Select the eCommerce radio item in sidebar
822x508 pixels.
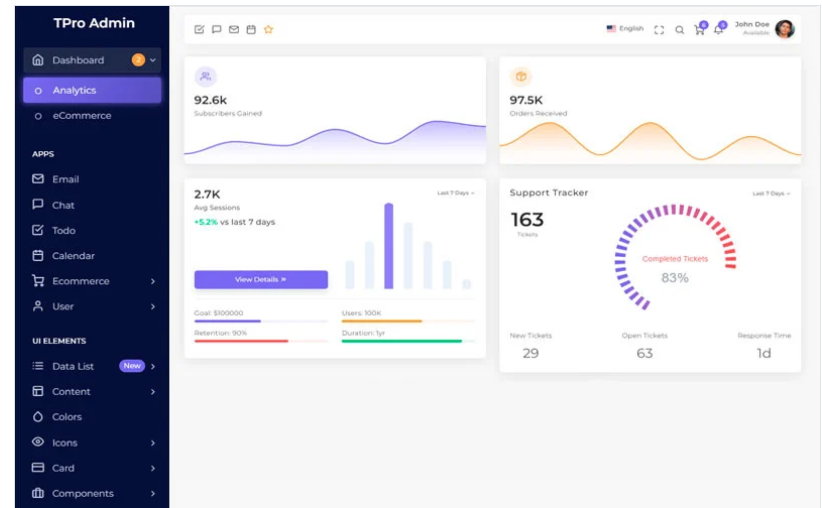[80, 116]
